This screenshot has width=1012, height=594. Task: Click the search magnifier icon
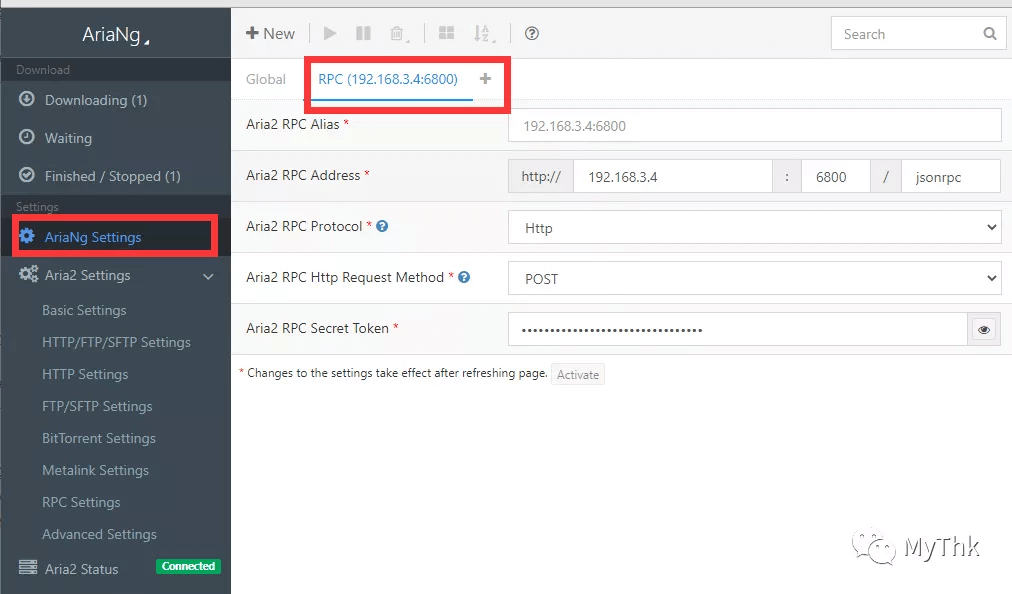click(989, 34)
